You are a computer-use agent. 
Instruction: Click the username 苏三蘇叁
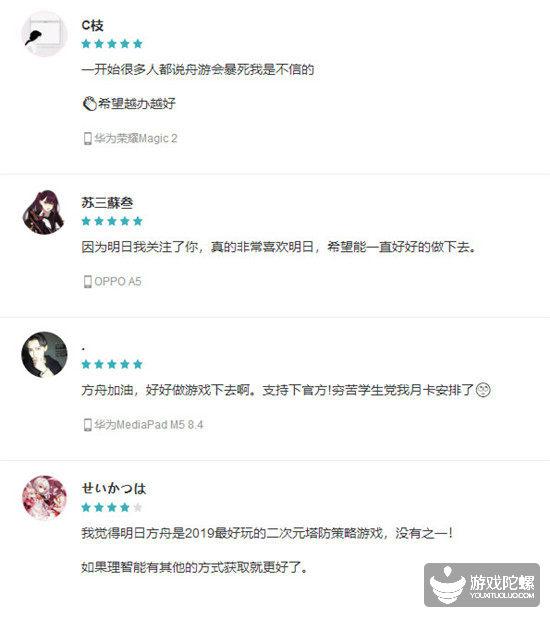pyautogui.click(x=107, y=203)
